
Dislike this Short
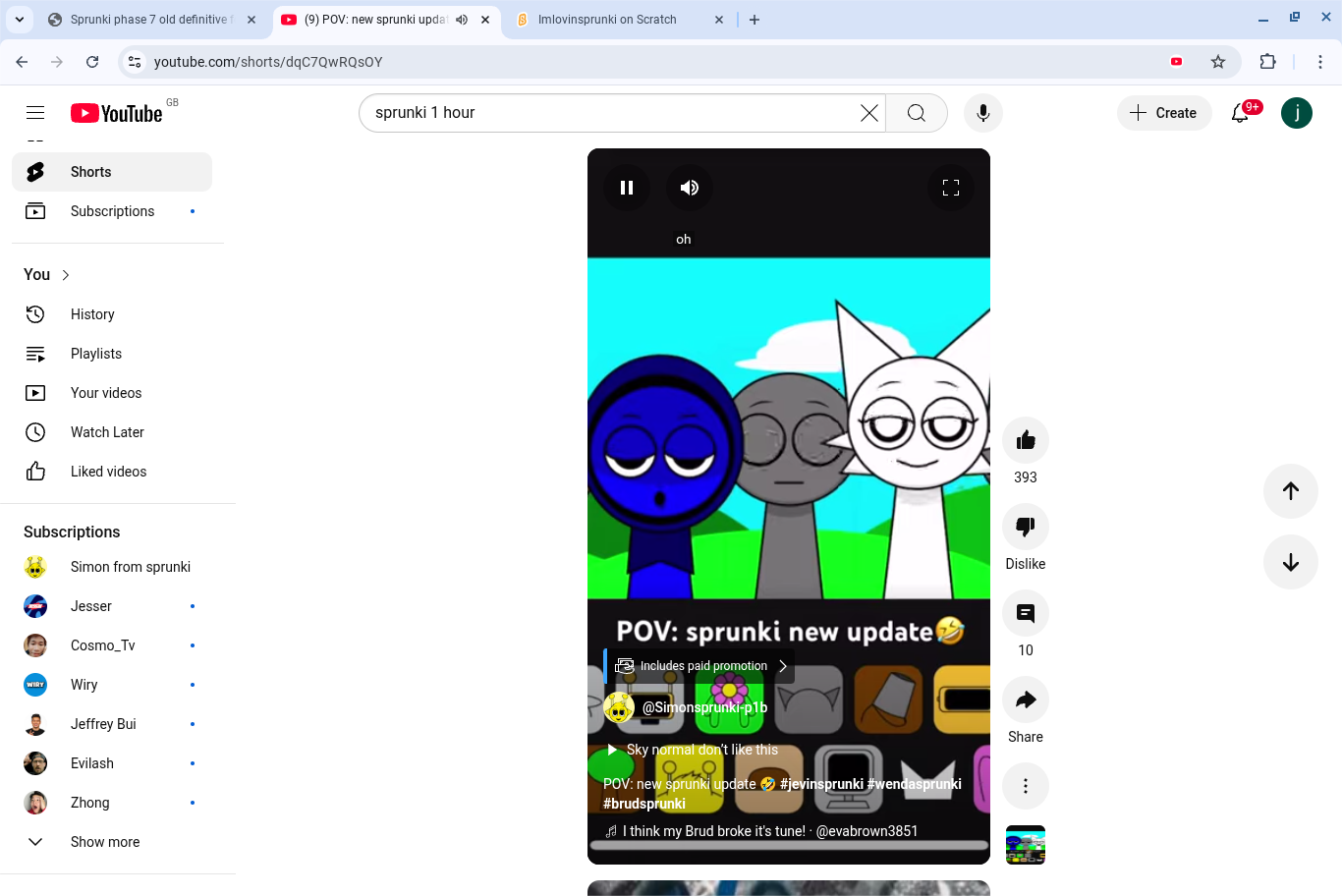coord(1026,527)
